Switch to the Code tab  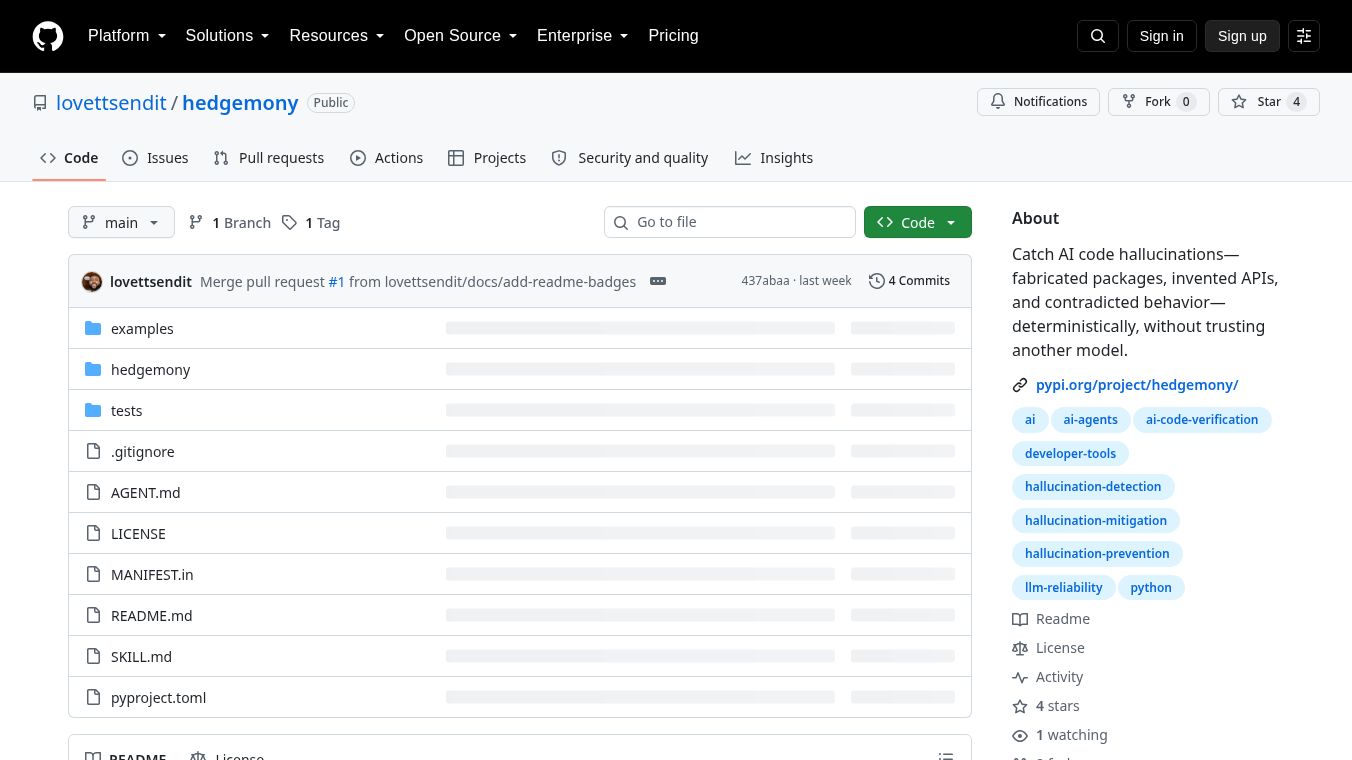point(69,158)
